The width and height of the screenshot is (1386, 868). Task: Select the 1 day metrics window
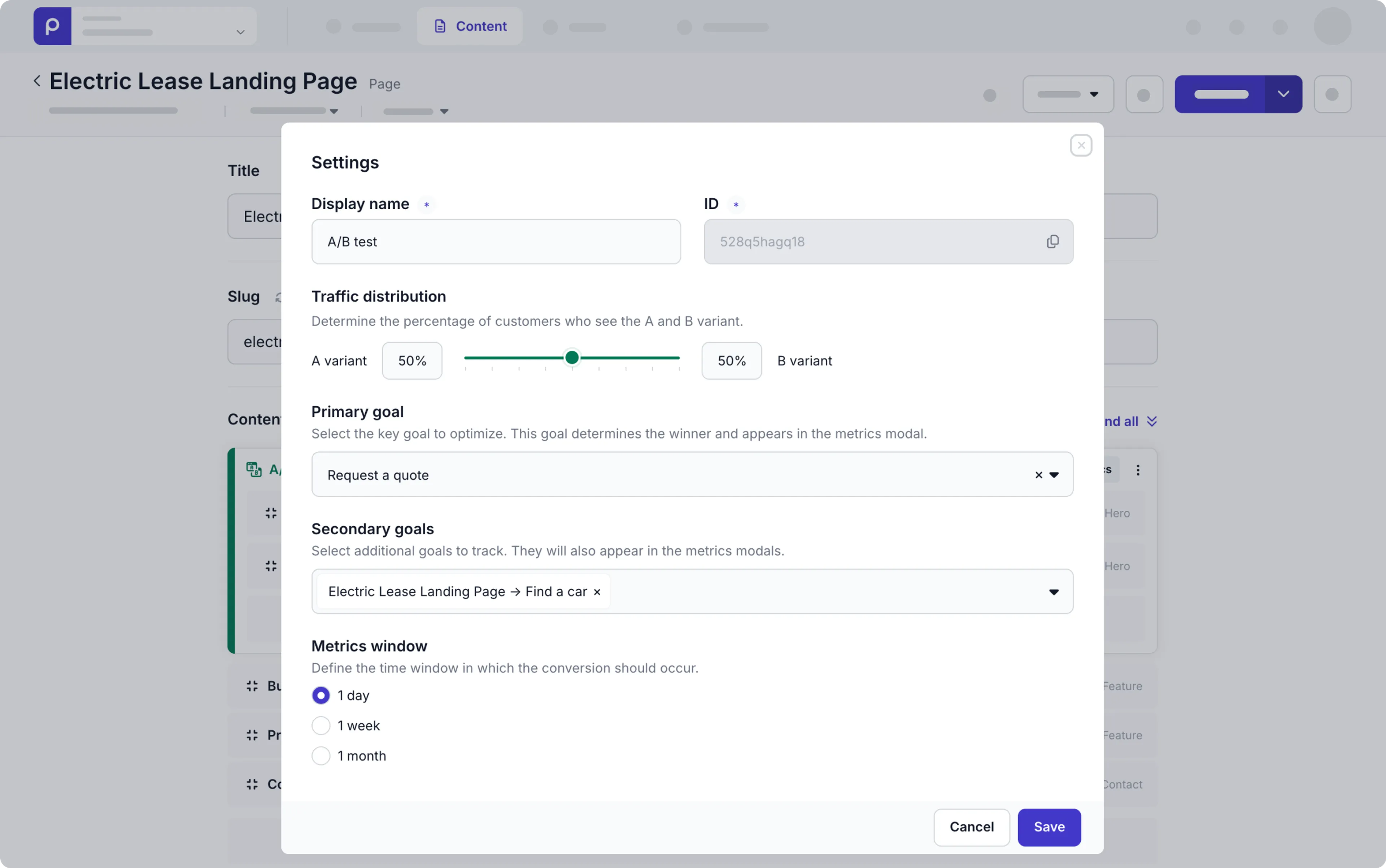(321, 695)
